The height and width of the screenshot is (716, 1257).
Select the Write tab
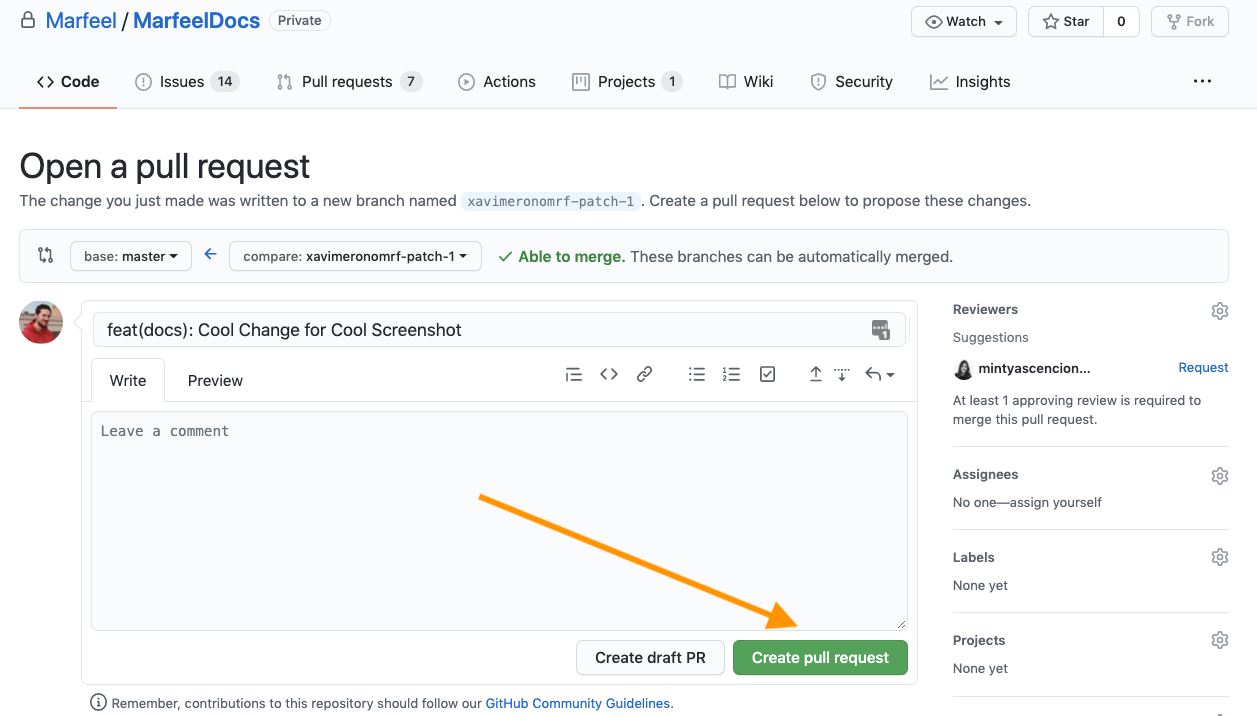(128, 380)
